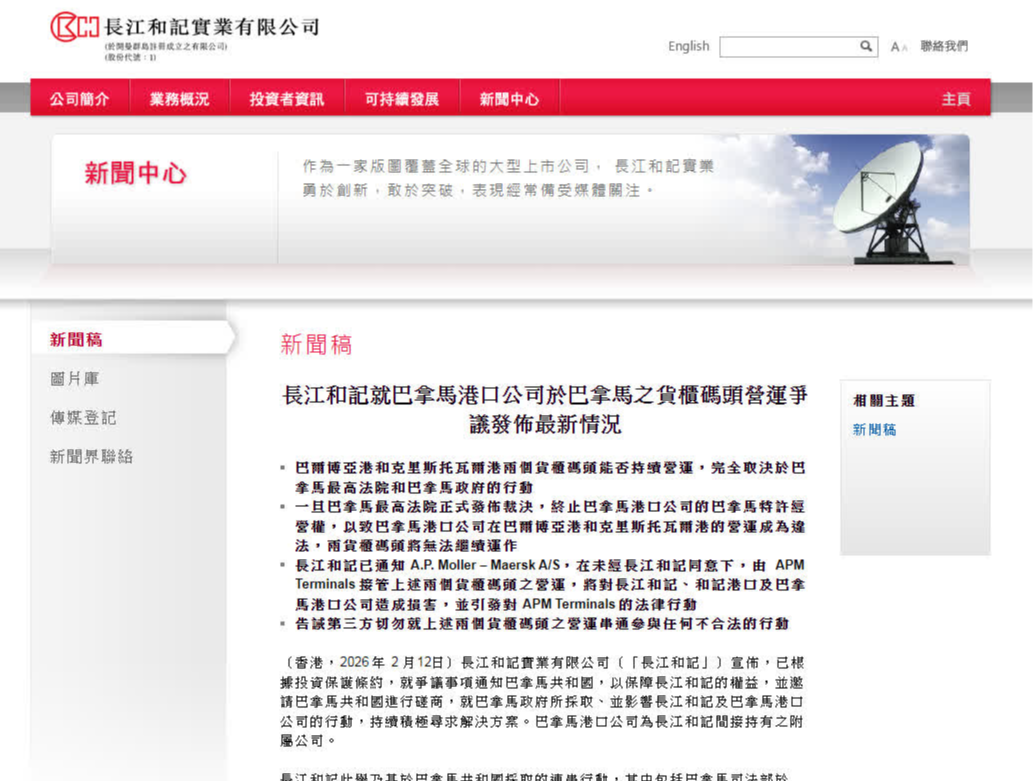
Task: Select 投資者資訊 in the navigation bar
Action: point(286,99)
